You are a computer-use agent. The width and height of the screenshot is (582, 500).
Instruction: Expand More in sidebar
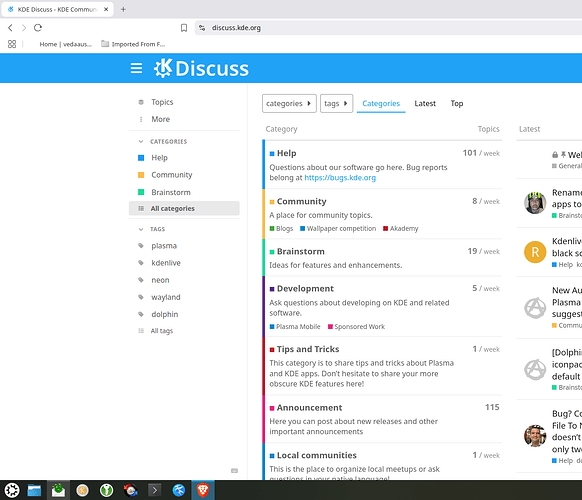tap(160, 119)
